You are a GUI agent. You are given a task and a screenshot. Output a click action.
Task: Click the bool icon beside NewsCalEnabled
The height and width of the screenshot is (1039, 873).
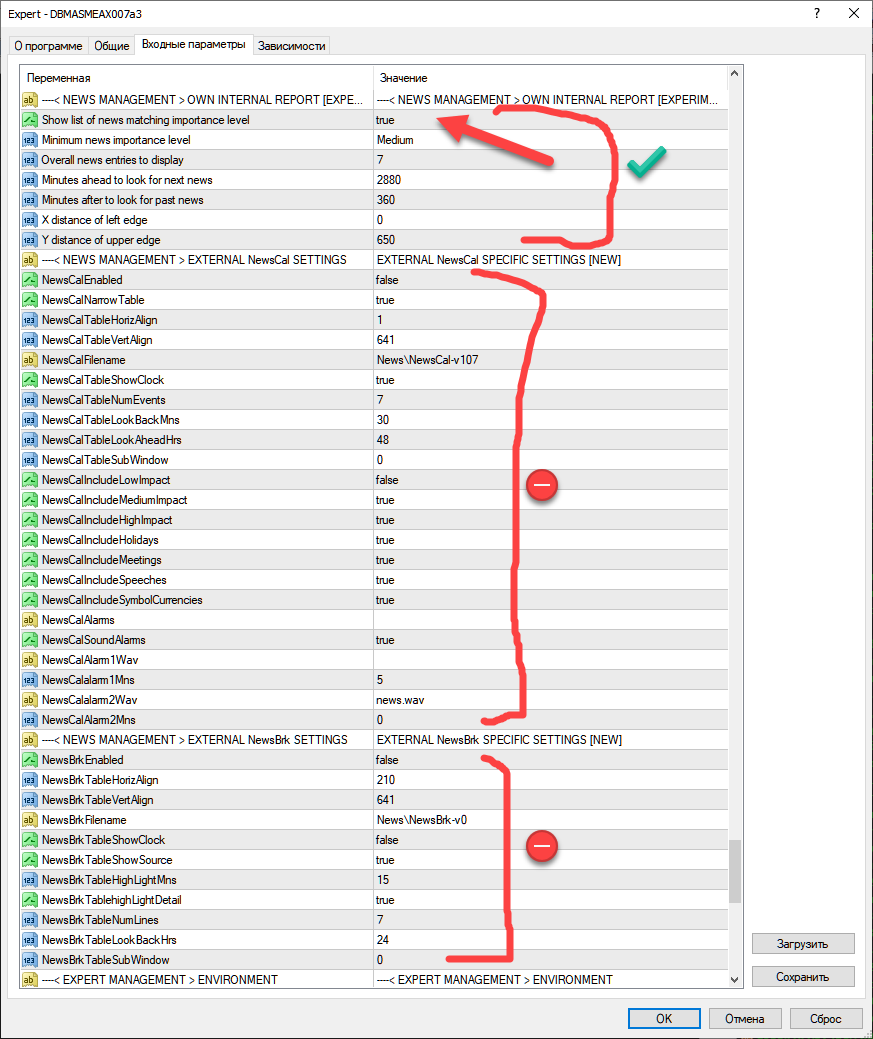click(29, 280)
